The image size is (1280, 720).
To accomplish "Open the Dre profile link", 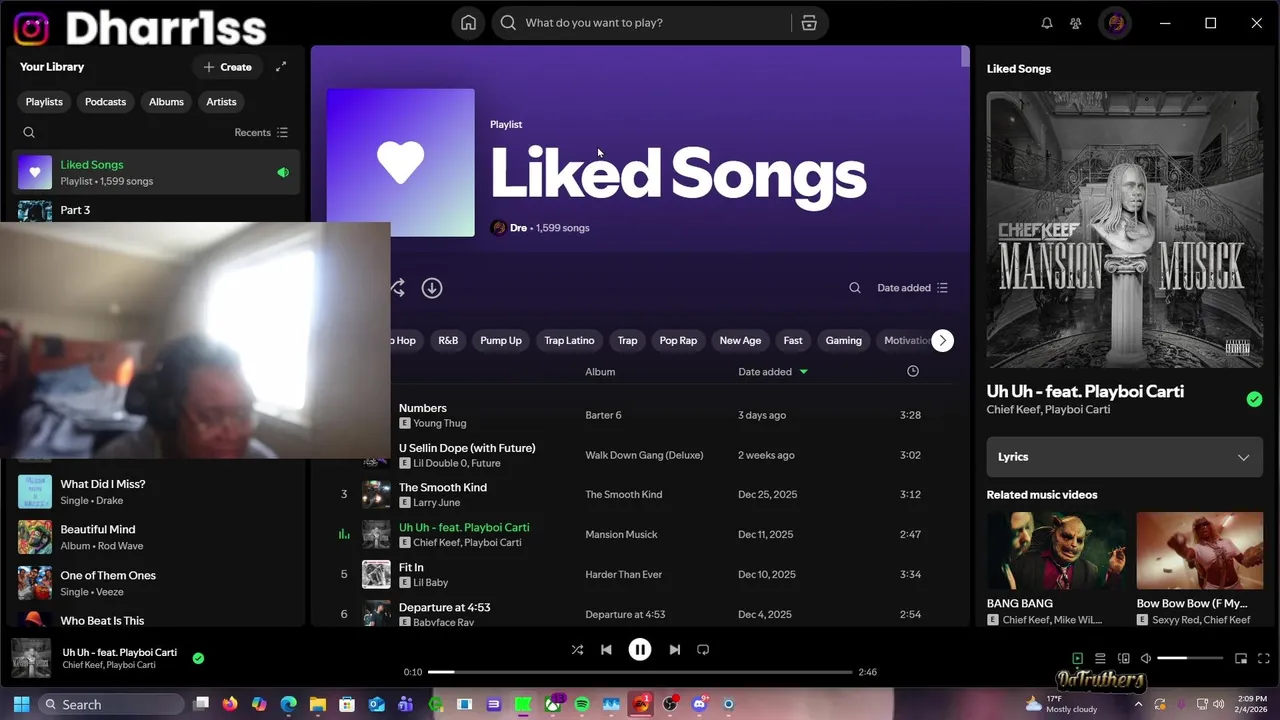I will pos(518,228).
